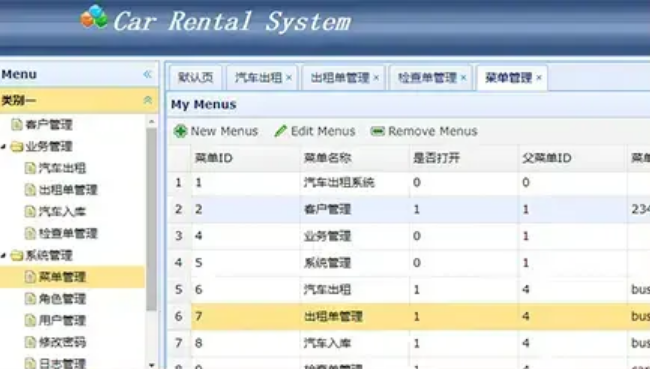The image size is (650, 369).
Task: Select the 业务管理 cell in the table
Action: click(354, 236)
